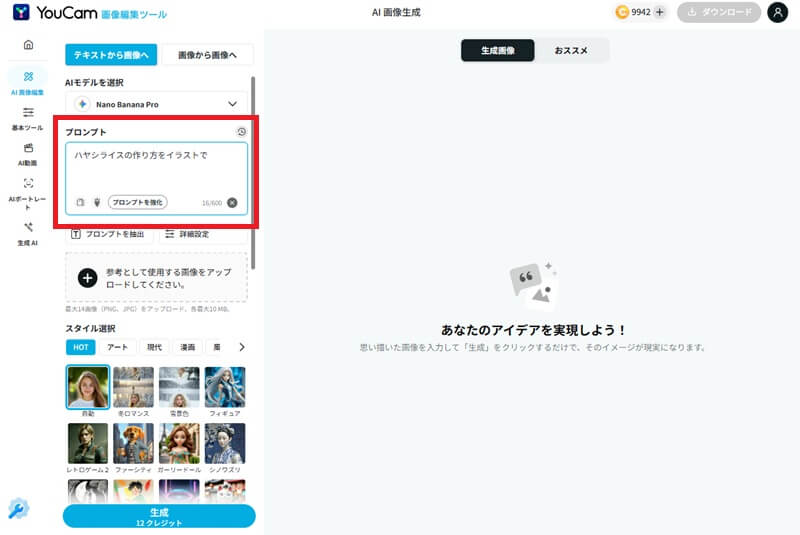Click the blue wrench icon at bottom left
Screen dimensions: 800x535
tap(18, 508)
